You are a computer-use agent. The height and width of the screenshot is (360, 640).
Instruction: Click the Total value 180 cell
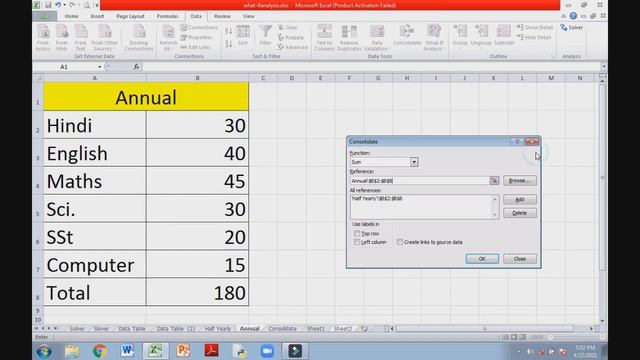pyautogui.click(x=198, y=293)
